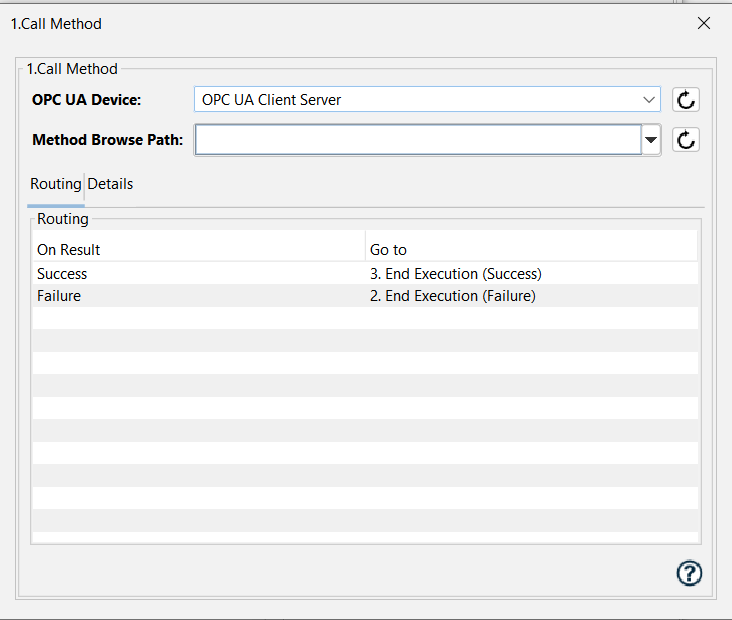732x620 pixels.
Task: Click the 'On Result' column header
Action: pyautogui.click(x=69, y=250)
